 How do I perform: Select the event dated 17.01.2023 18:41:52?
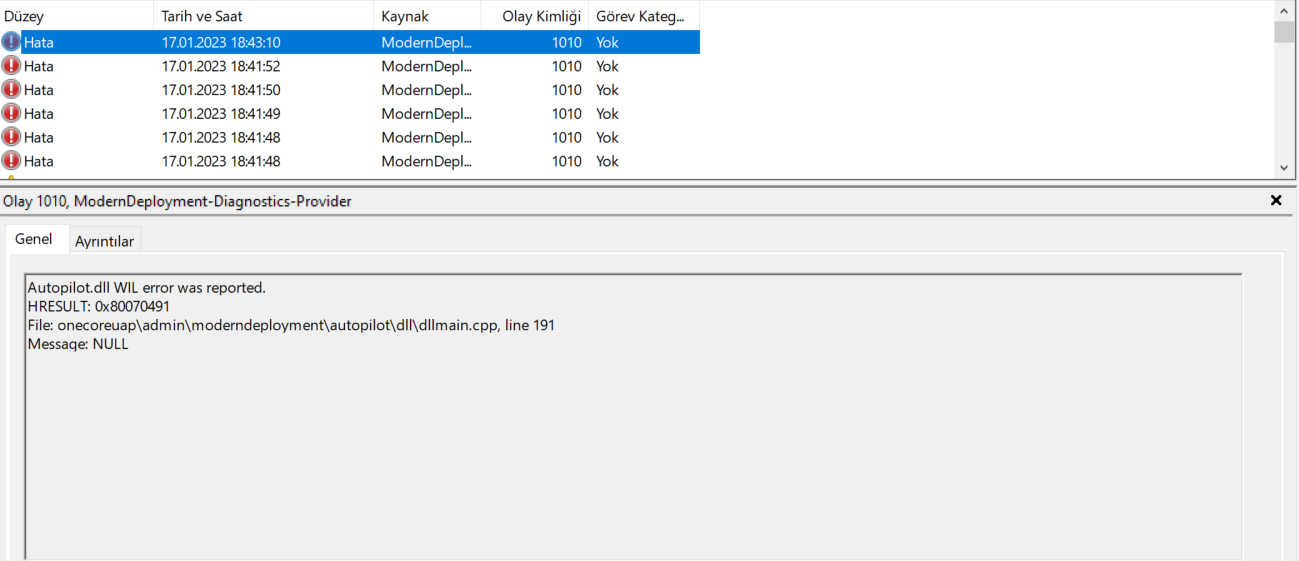(350, 66)
